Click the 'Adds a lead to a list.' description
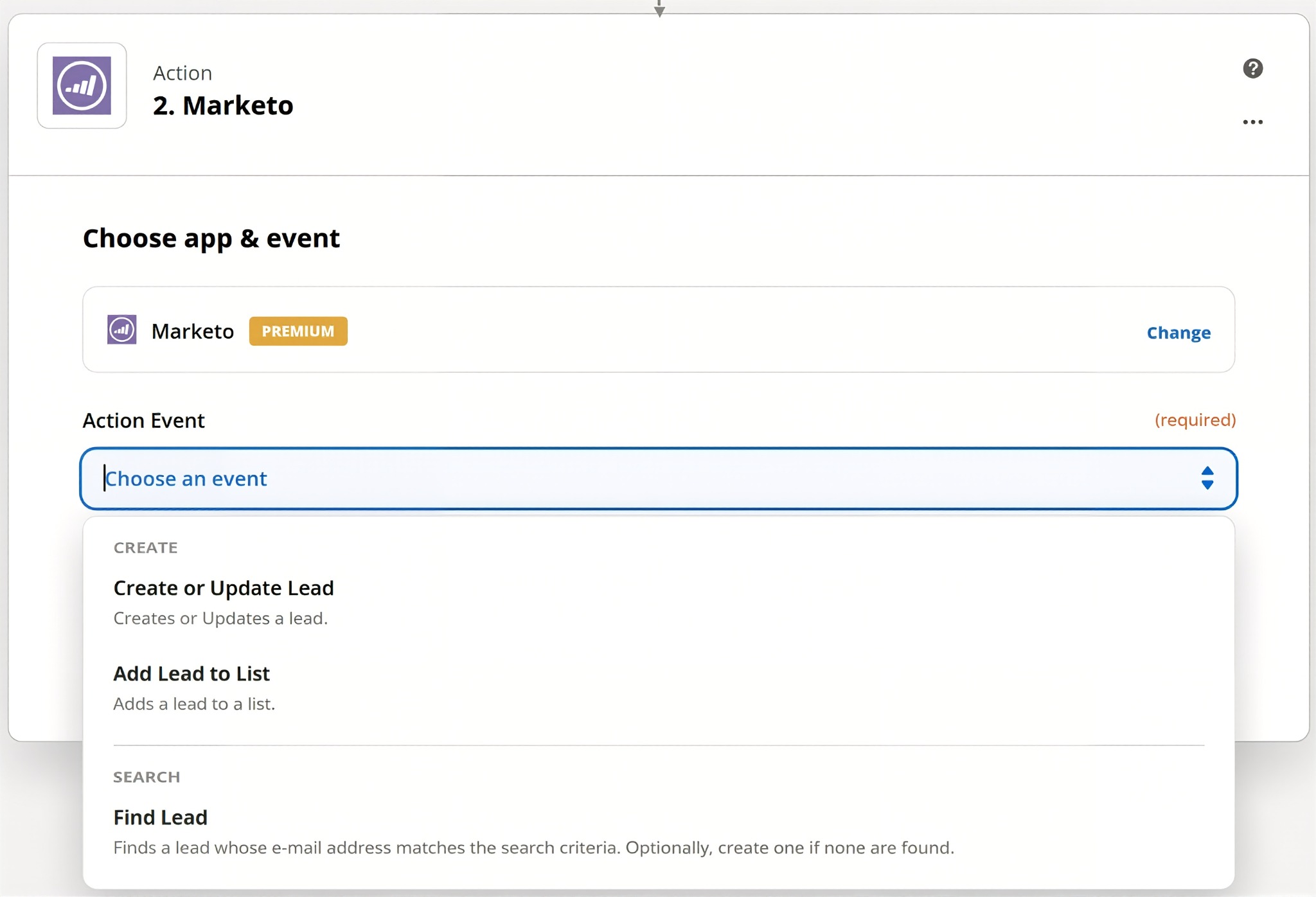Screen dimensions: 1316x897 (194, 704)
